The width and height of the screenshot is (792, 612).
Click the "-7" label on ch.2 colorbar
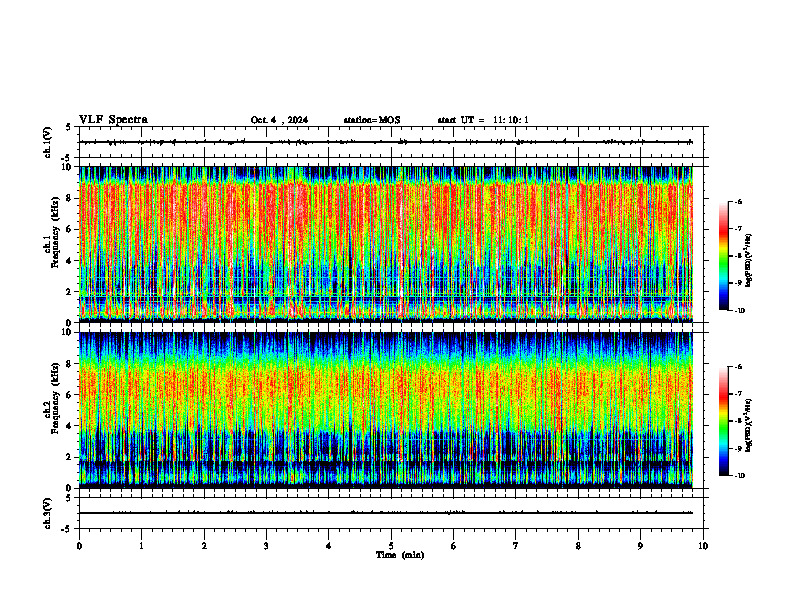(738, 394)
